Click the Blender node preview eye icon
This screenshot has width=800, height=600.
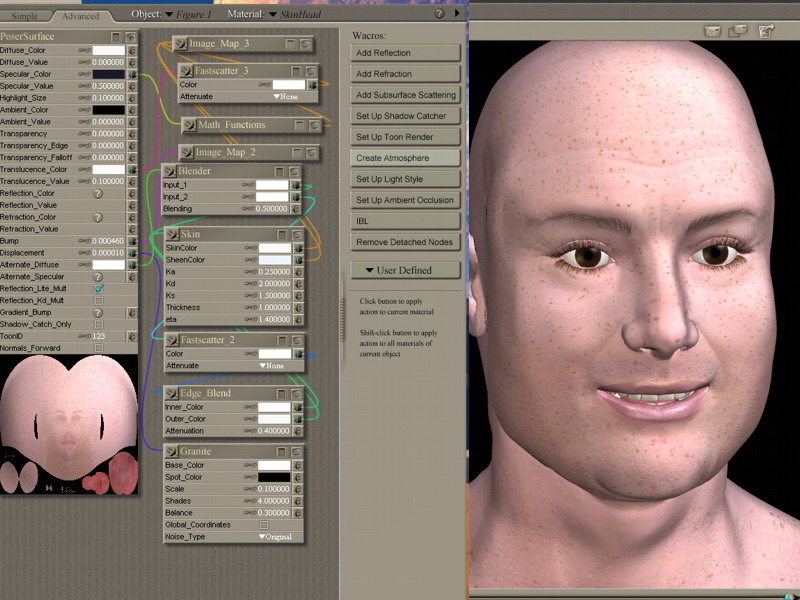click(x=295, y=171)
